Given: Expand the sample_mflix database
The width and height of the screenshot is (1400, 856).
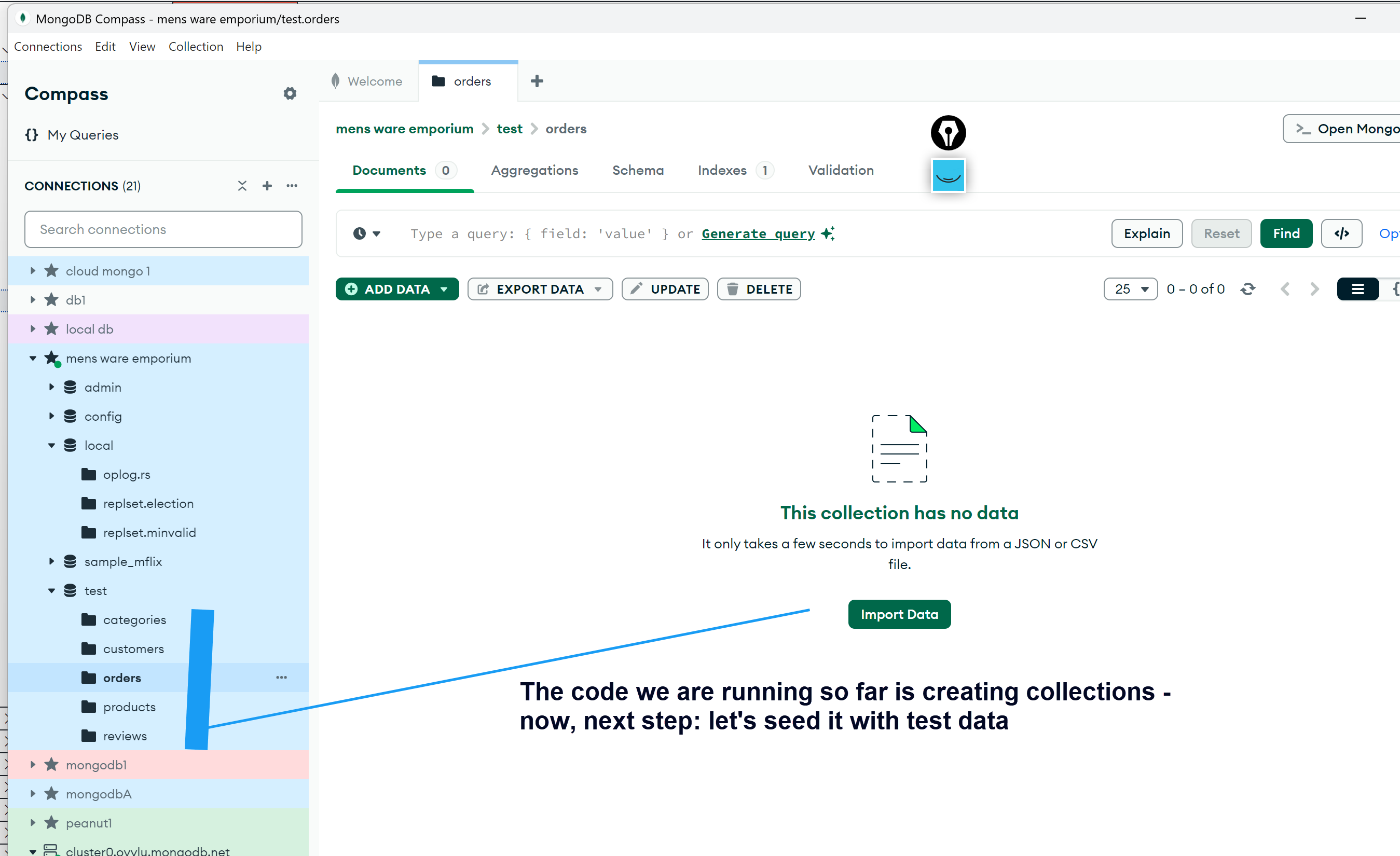Looking at the screenshot, I should (x=52, y=562).
